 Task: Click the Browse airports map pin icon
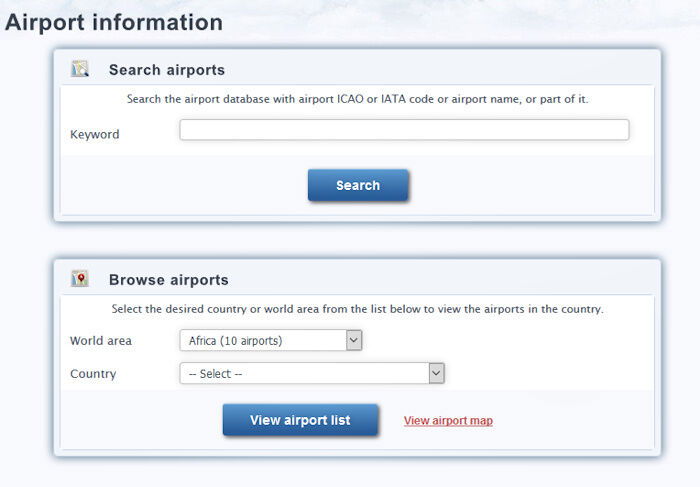80,279
